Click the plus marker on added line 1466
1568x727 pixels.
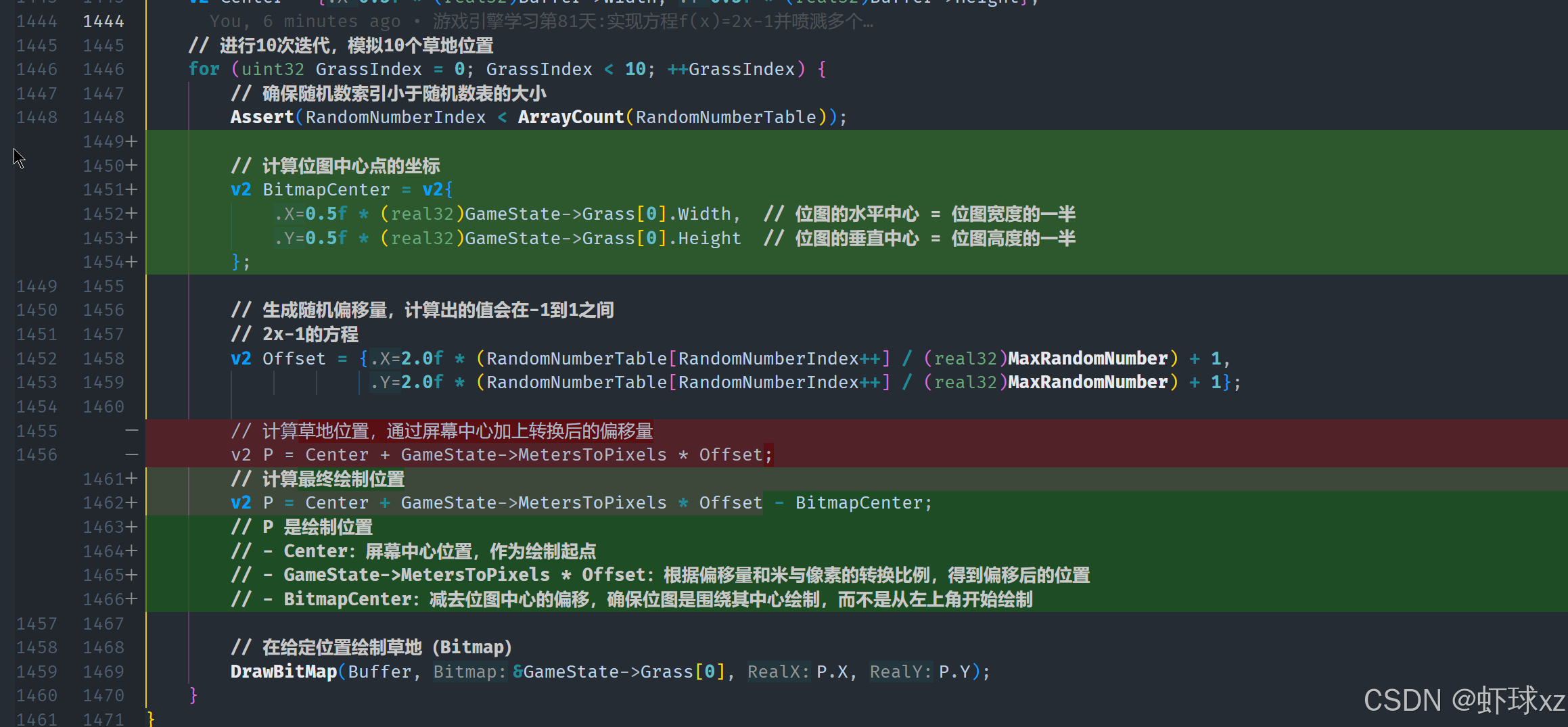point(131,599)
